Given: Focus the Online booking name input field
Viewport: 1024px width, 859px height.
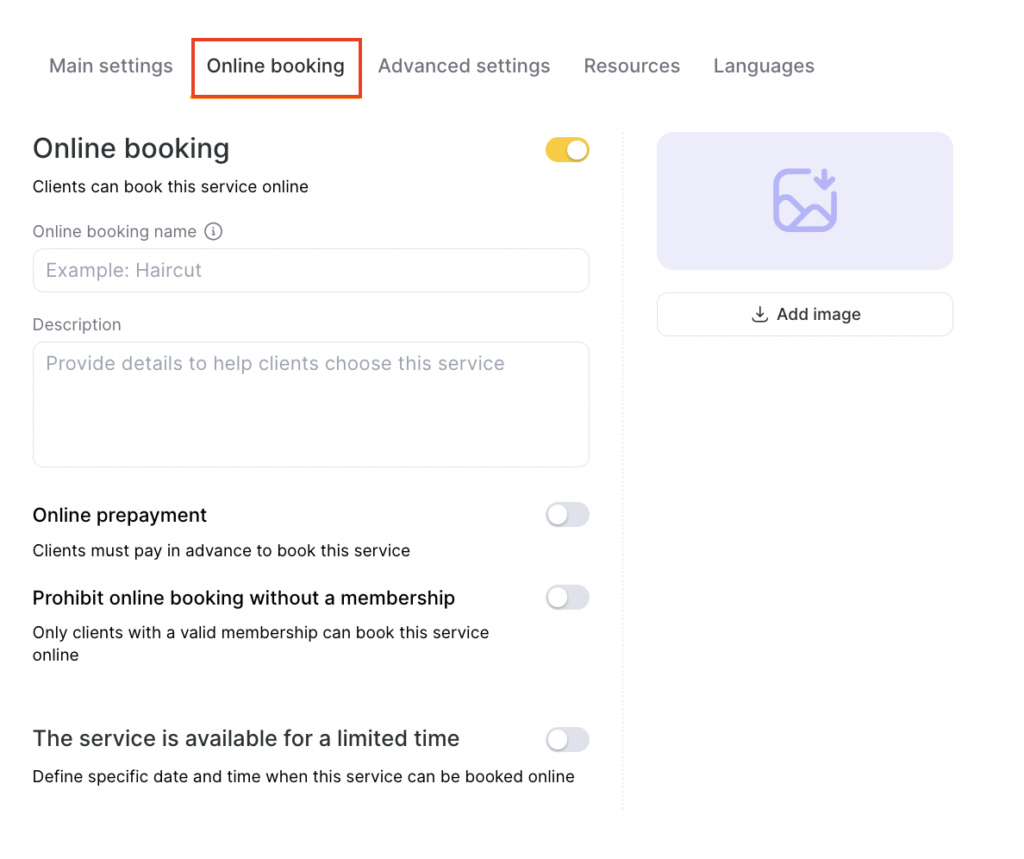Looking at the screenshot, I should pyautogui.click(x=310, y=270).
